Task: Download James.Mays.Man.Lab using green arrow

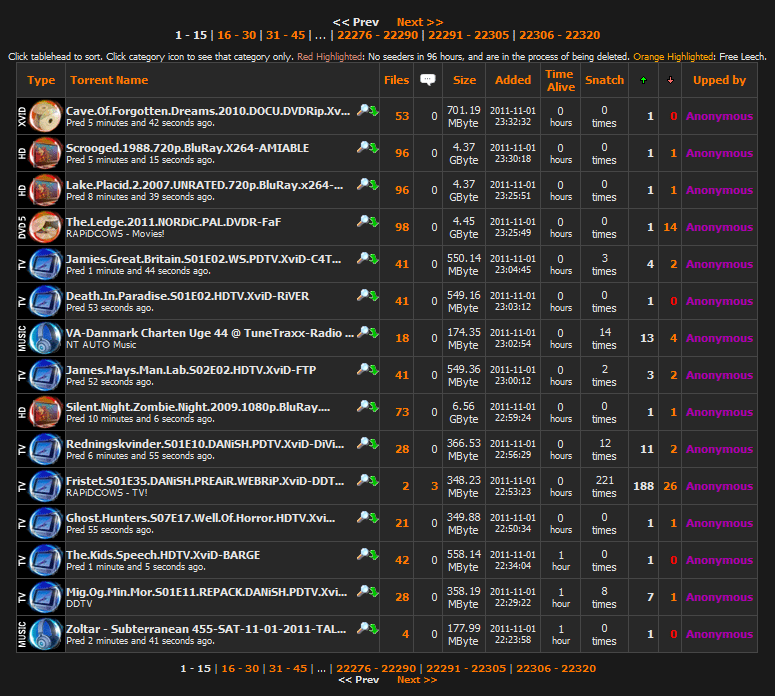Action: [x=374, y=370]
